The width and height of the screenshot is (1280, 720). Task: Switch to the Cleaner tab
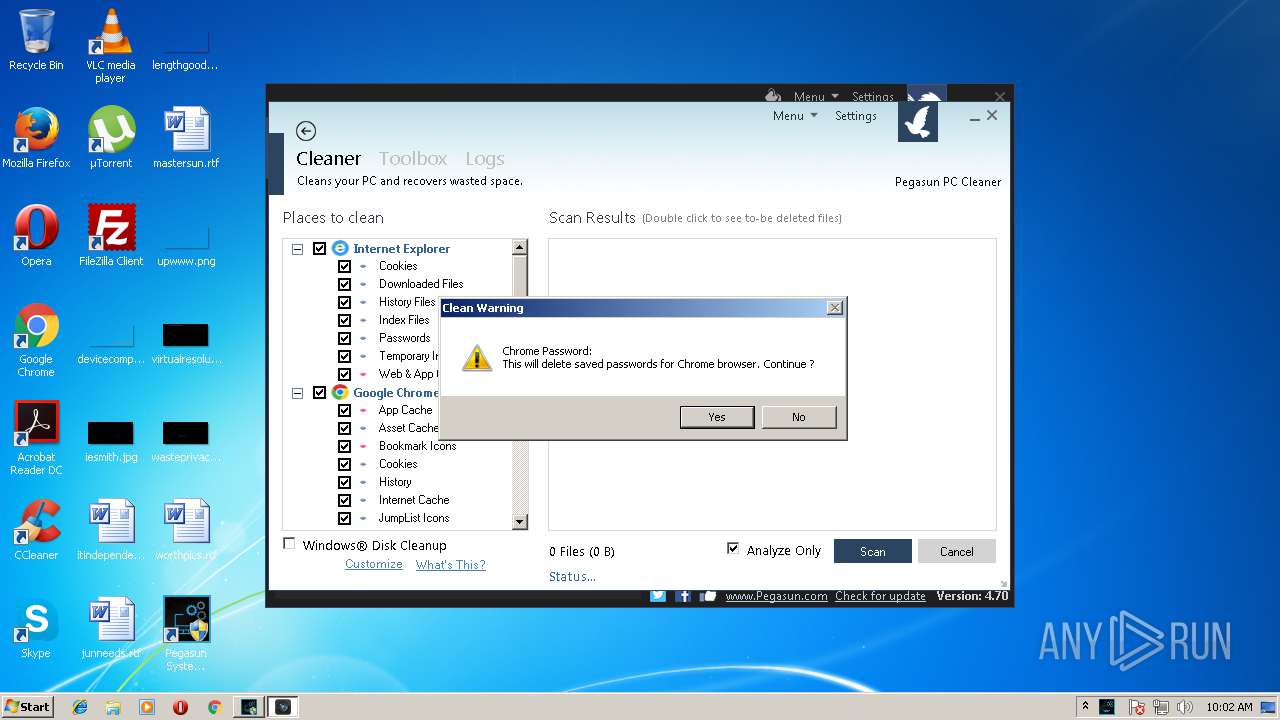pyautogui.click(x=328, y=159)
